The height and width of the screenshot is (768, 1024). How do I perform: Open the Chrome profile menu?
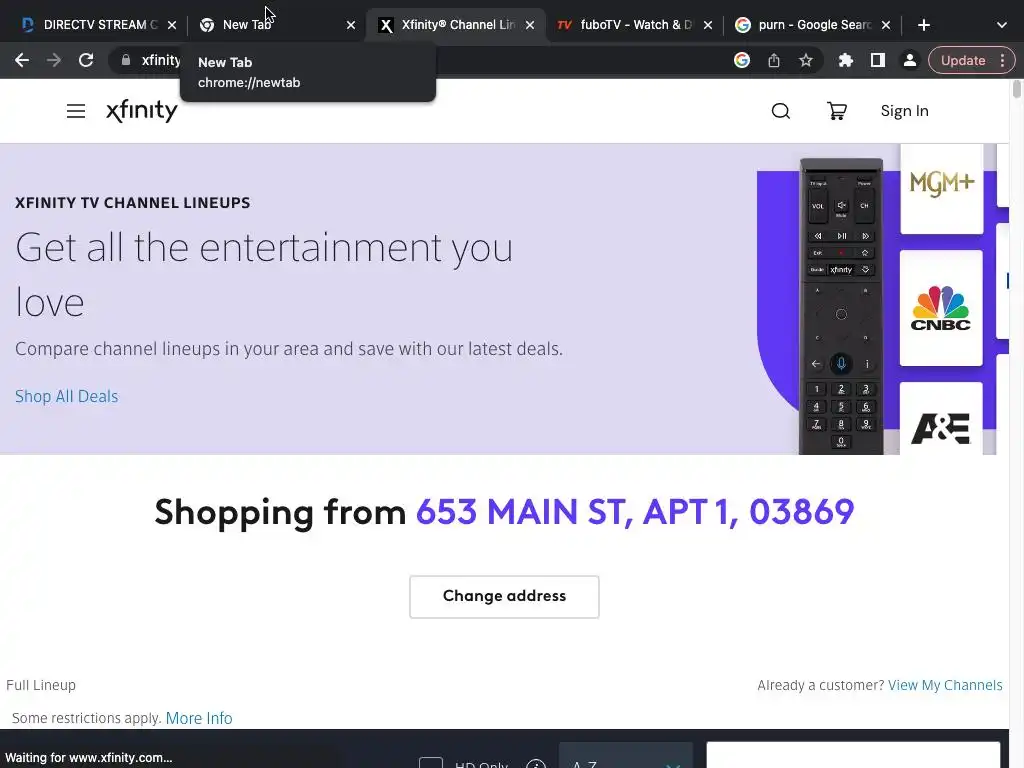click(x=910, y=61)
